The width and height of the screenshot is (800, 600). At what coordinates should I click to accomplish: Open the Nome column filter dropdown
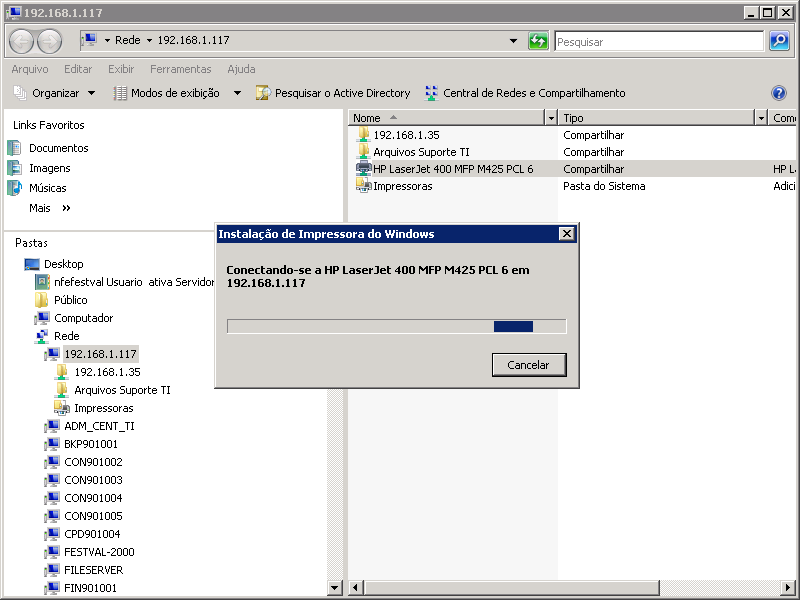click(x=551, y=118)
